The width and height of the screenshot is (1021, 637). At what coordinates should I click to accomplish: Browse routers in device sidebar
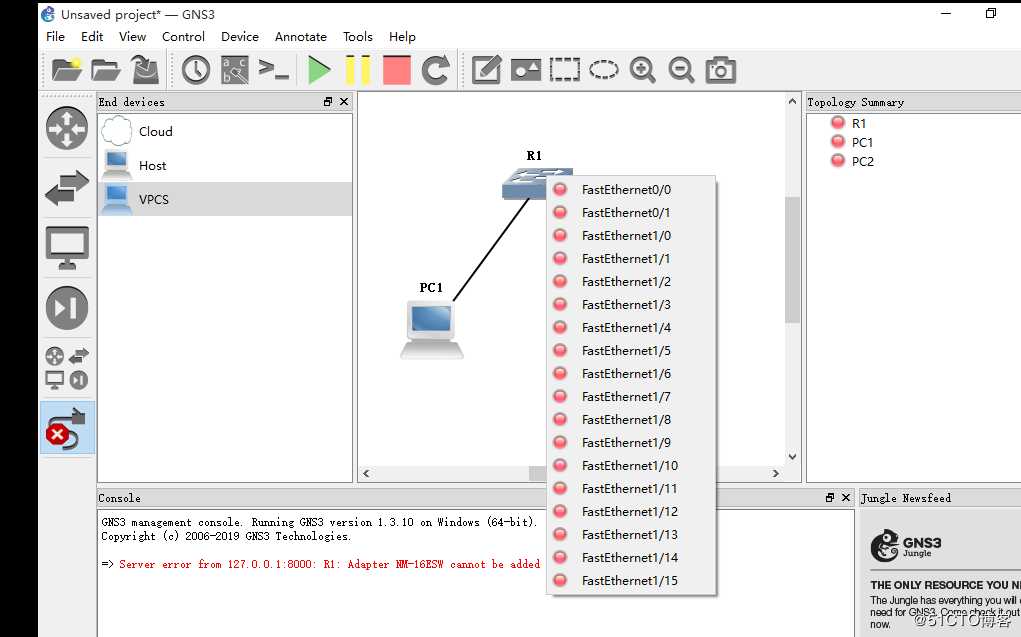pyautogui.click(x=67, y=128)
